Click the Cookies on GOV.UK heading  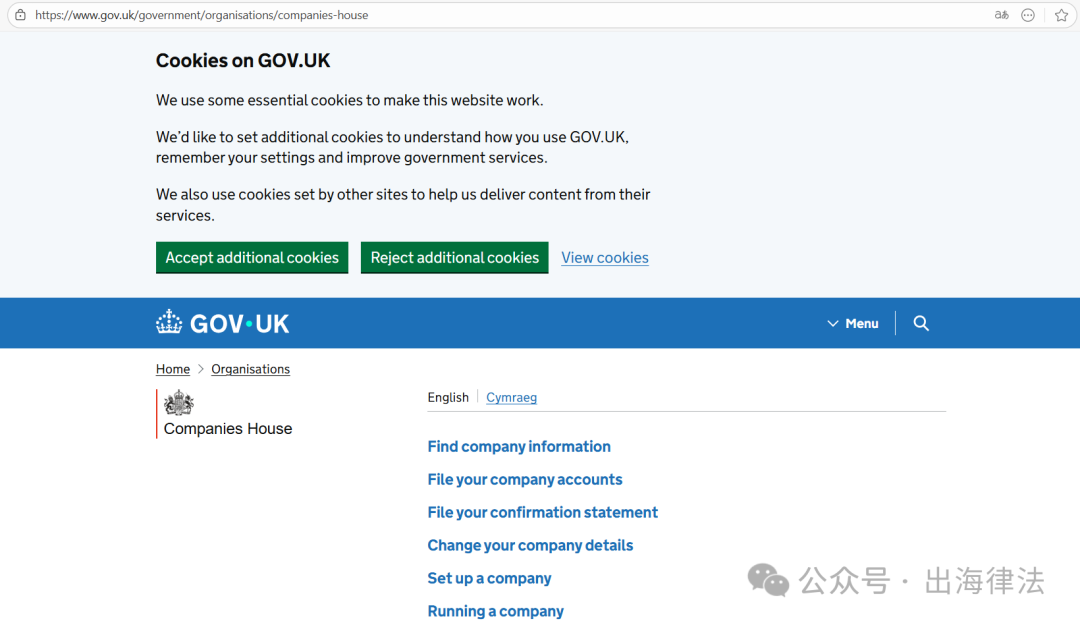click(243, 61)
